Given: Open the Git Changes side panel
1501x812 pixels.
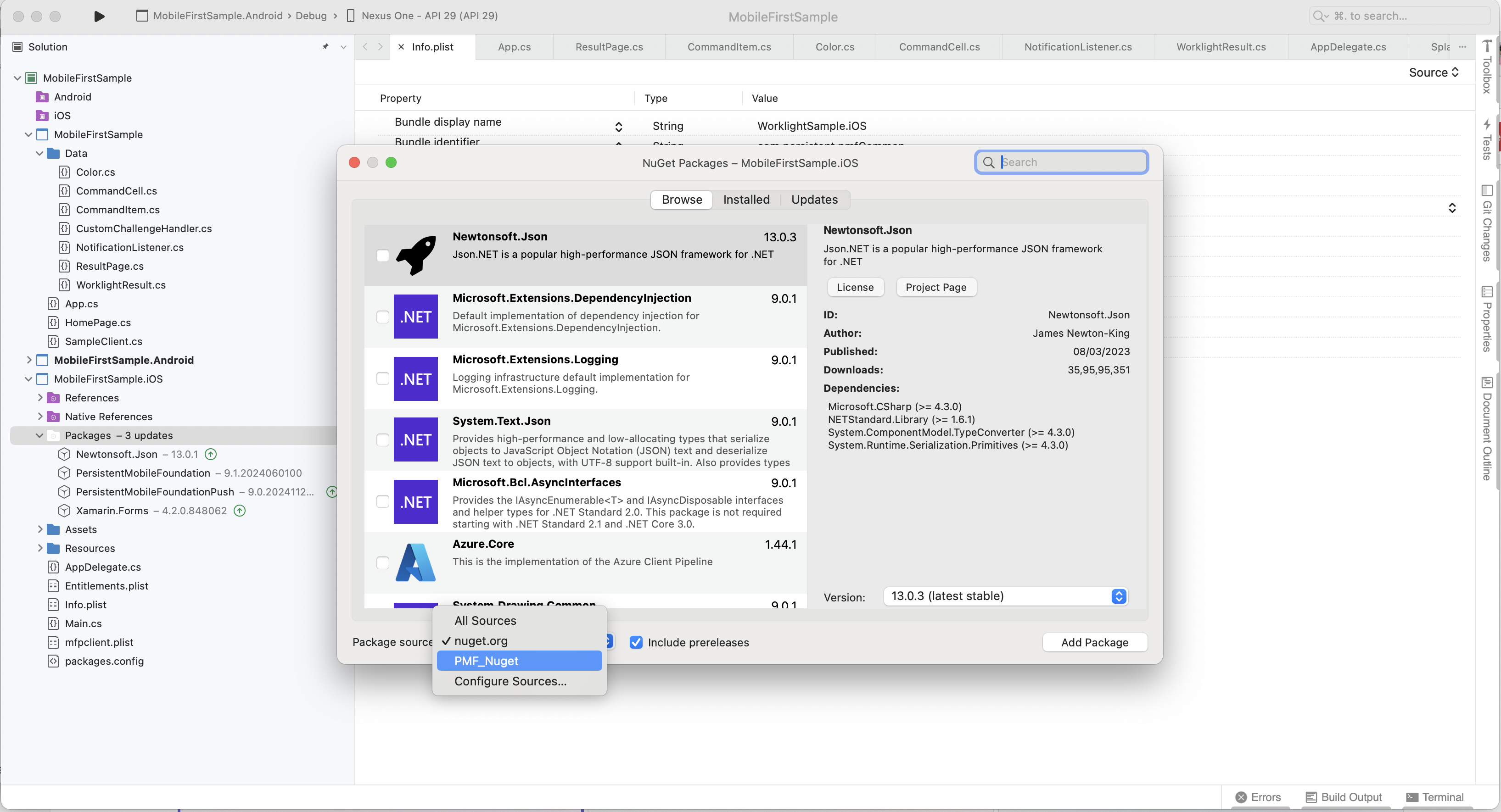Looking at the screenshot, I should click(x=1486, y=223).
